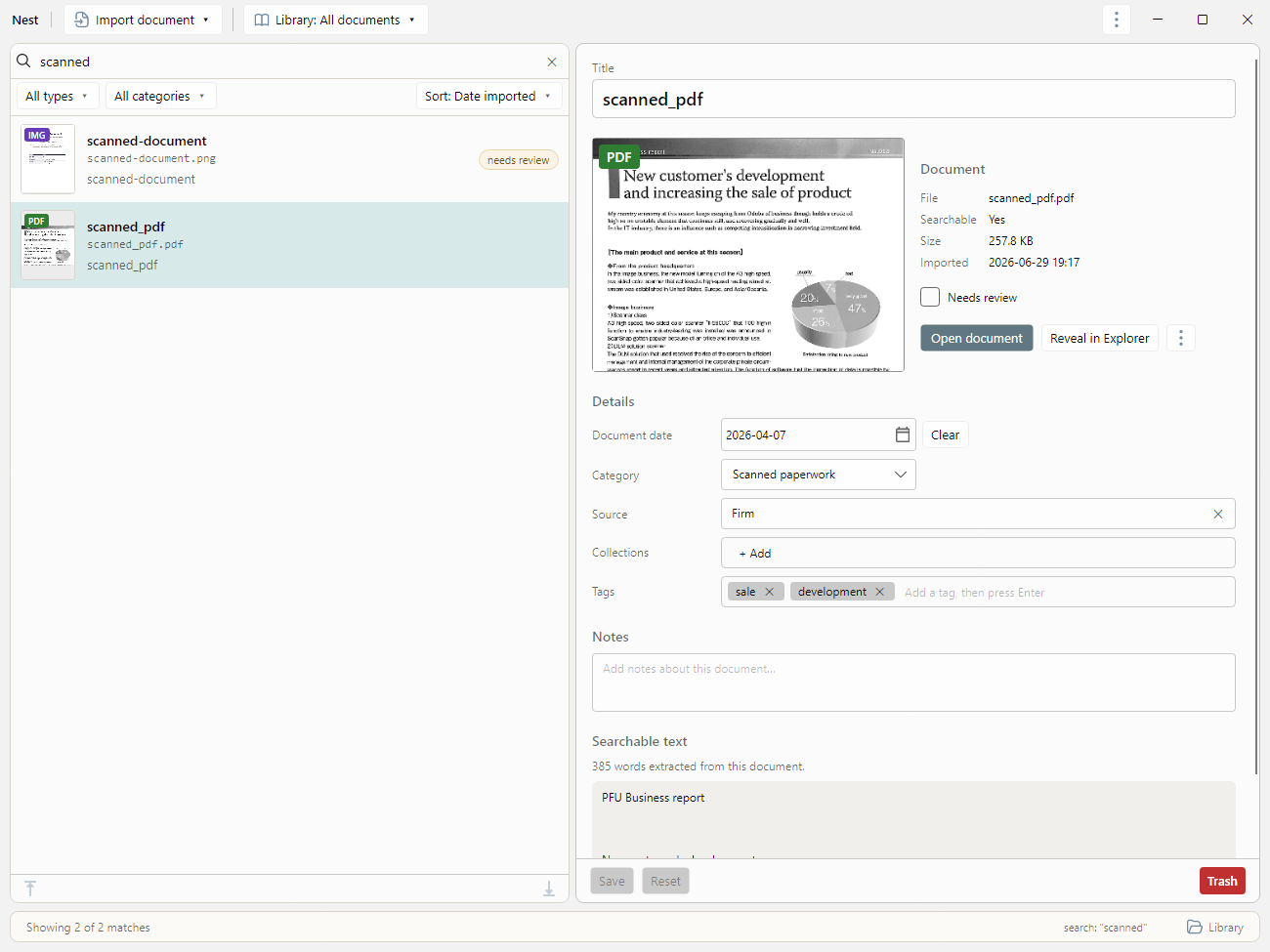Jump to bottom of list arrow
Screen dimensions: 1270x952
click(x=549, y=888)
